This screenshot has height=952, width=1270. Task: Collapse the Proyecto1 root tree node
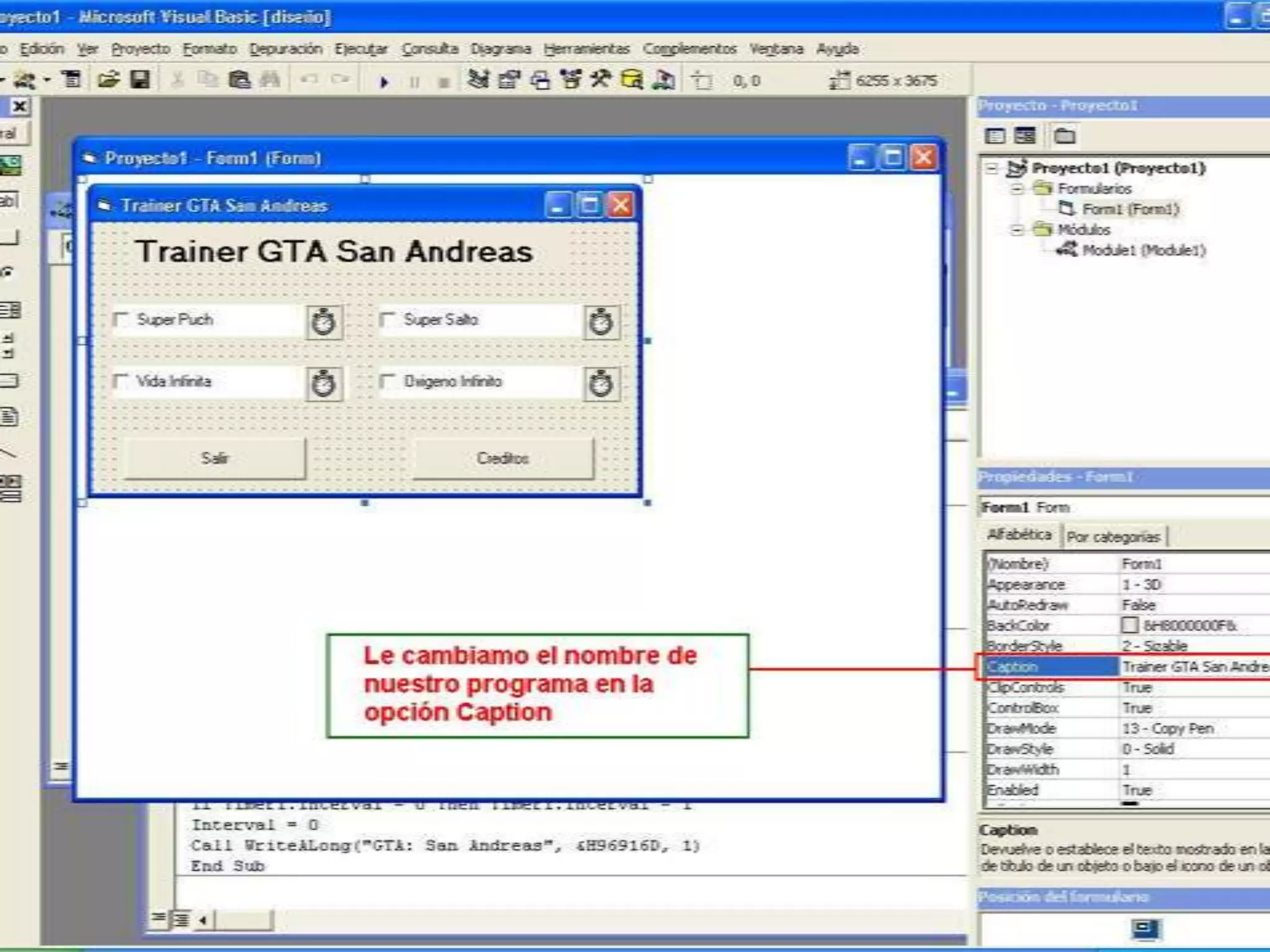992,168
